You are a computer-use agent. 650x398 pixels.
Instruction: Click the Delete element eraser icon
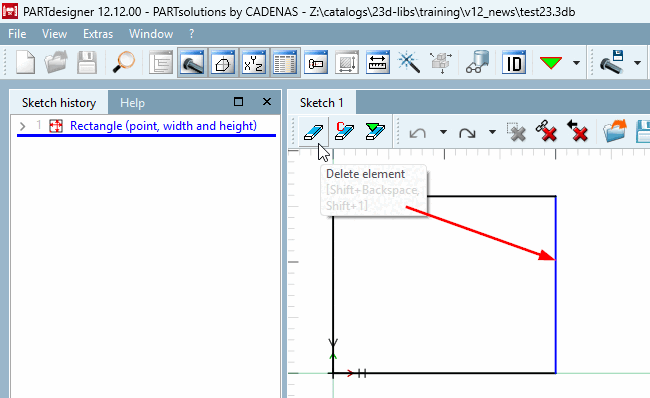point(313,132)
